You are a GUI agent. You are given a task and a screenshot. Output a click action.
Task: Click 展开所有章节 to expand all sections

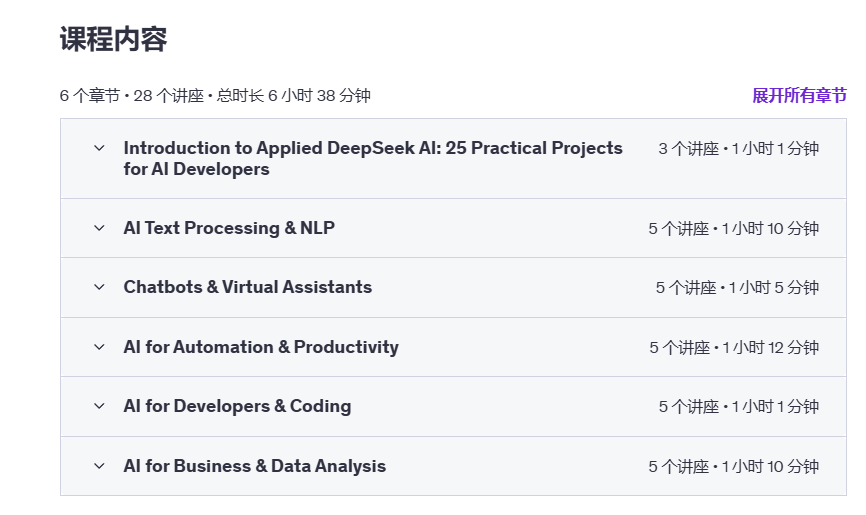point(799,96)
